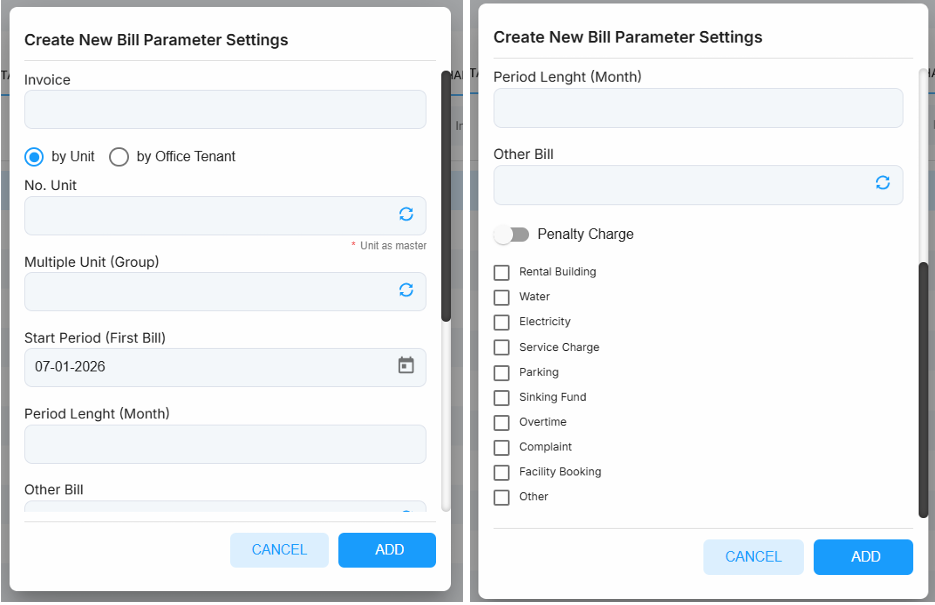Tick the Service Charge checkbox
This screenshot has height=605, width=935.
[501, 348]
